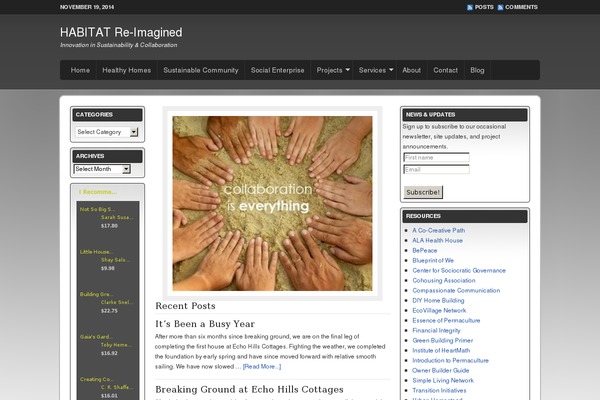The height and width of the screenshot is (400, 600).
Task: Click the Comments RSS feed icon
Action: [501, 7]
